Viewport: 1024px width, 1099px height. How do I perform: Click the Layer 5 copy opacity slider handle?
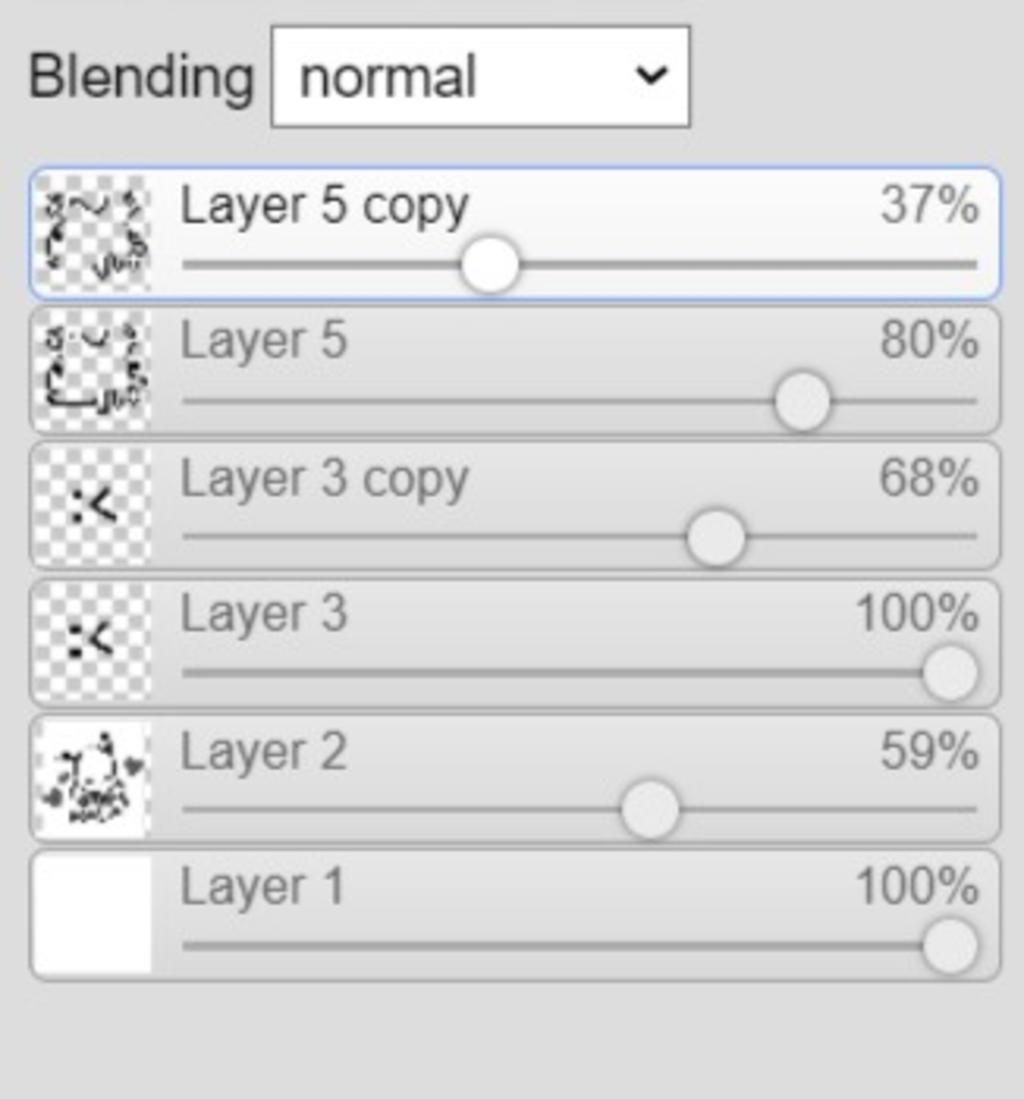tap(490, 265)
